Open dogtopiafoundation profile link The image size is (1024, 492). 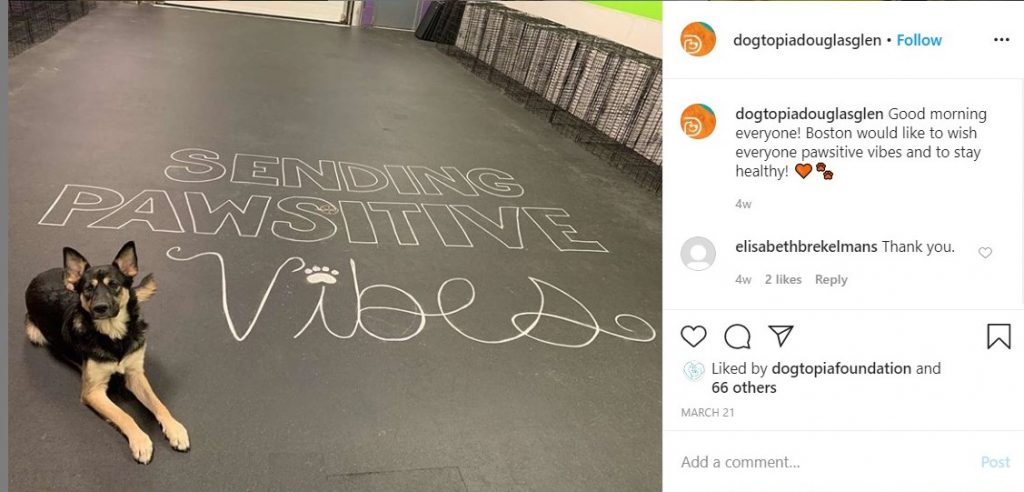coord(841,369)
